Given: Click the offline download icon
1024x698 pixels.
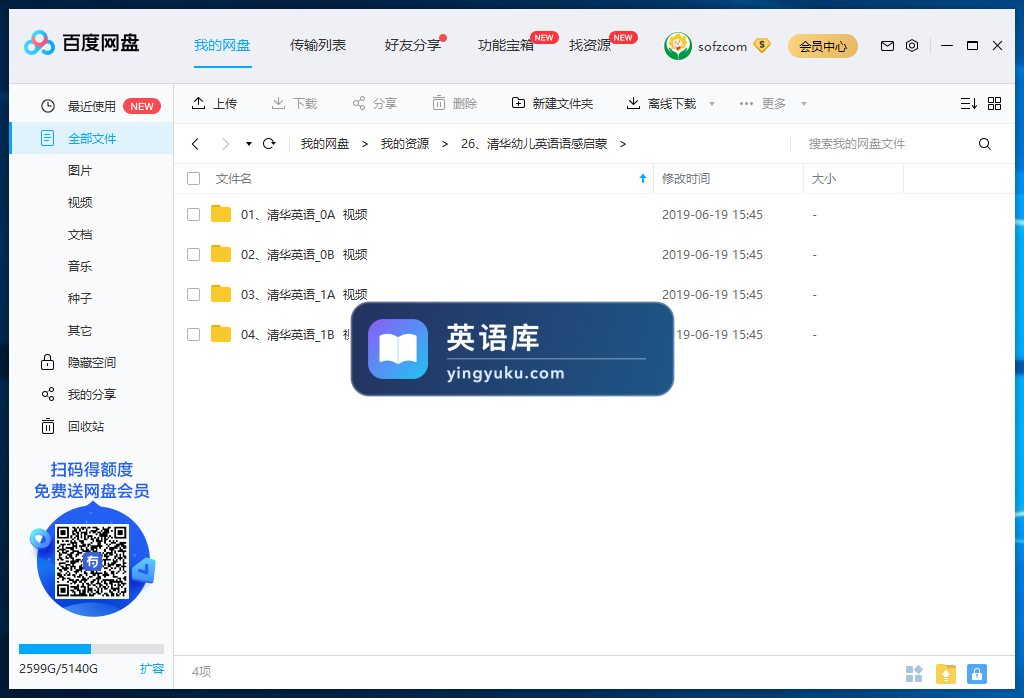Looking at the screenshot, I should [x=633, y=103].
